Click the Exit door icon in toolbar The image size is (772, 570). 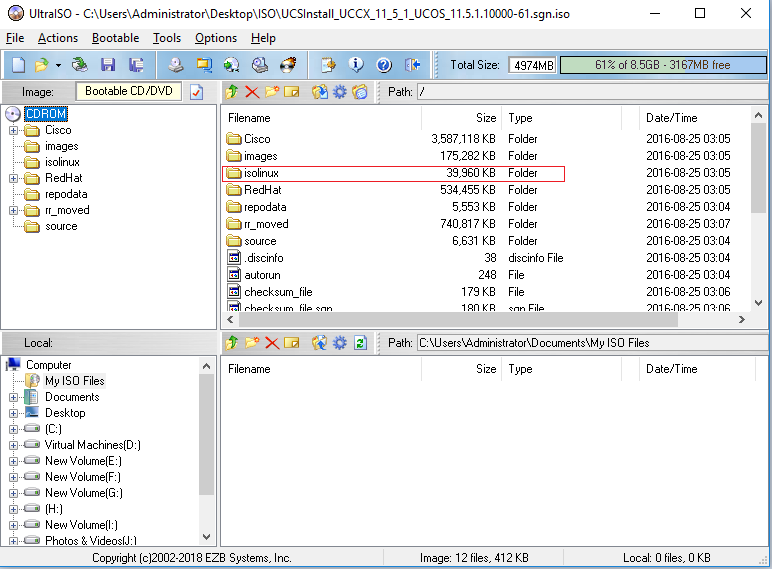[413, 64]
